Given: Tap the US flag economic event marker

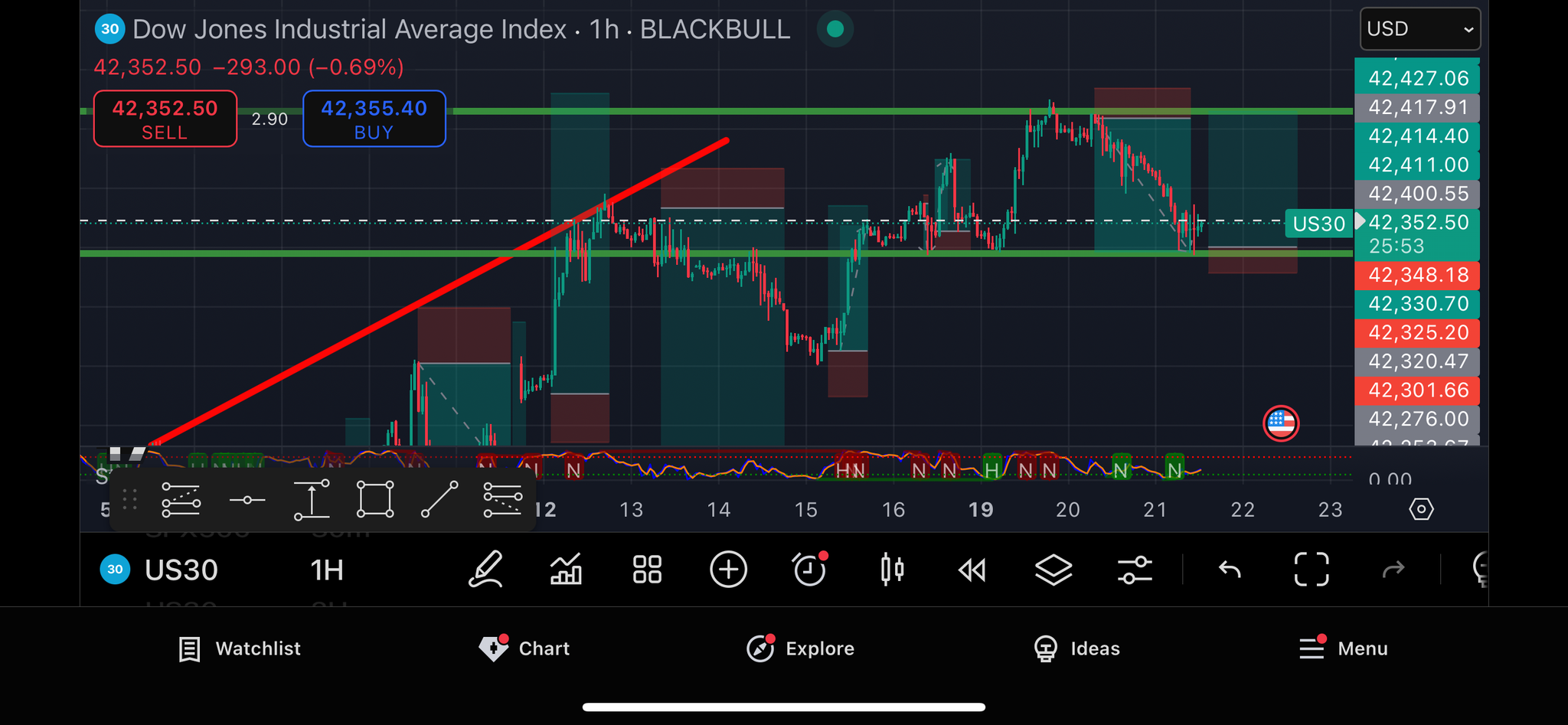Looking at the screenshot, I should click(x=1281, y=423).
